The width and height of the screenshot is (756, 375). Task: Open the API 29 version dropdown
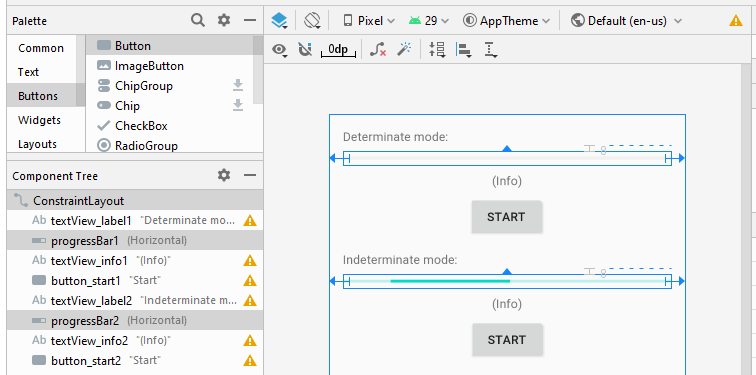pos(429,21)
